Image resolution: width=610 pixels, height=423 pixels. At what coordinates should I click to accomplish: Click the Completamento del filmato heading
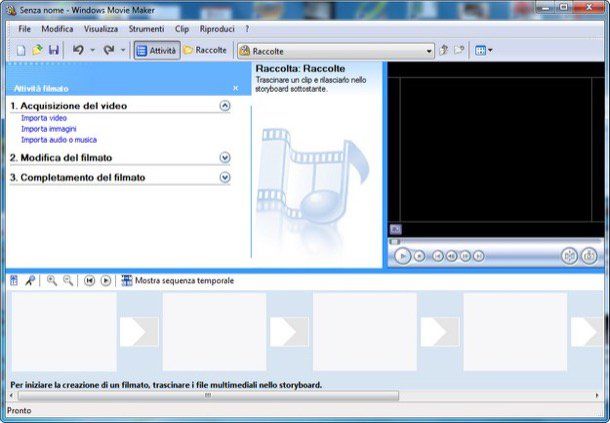pos(77,177)
